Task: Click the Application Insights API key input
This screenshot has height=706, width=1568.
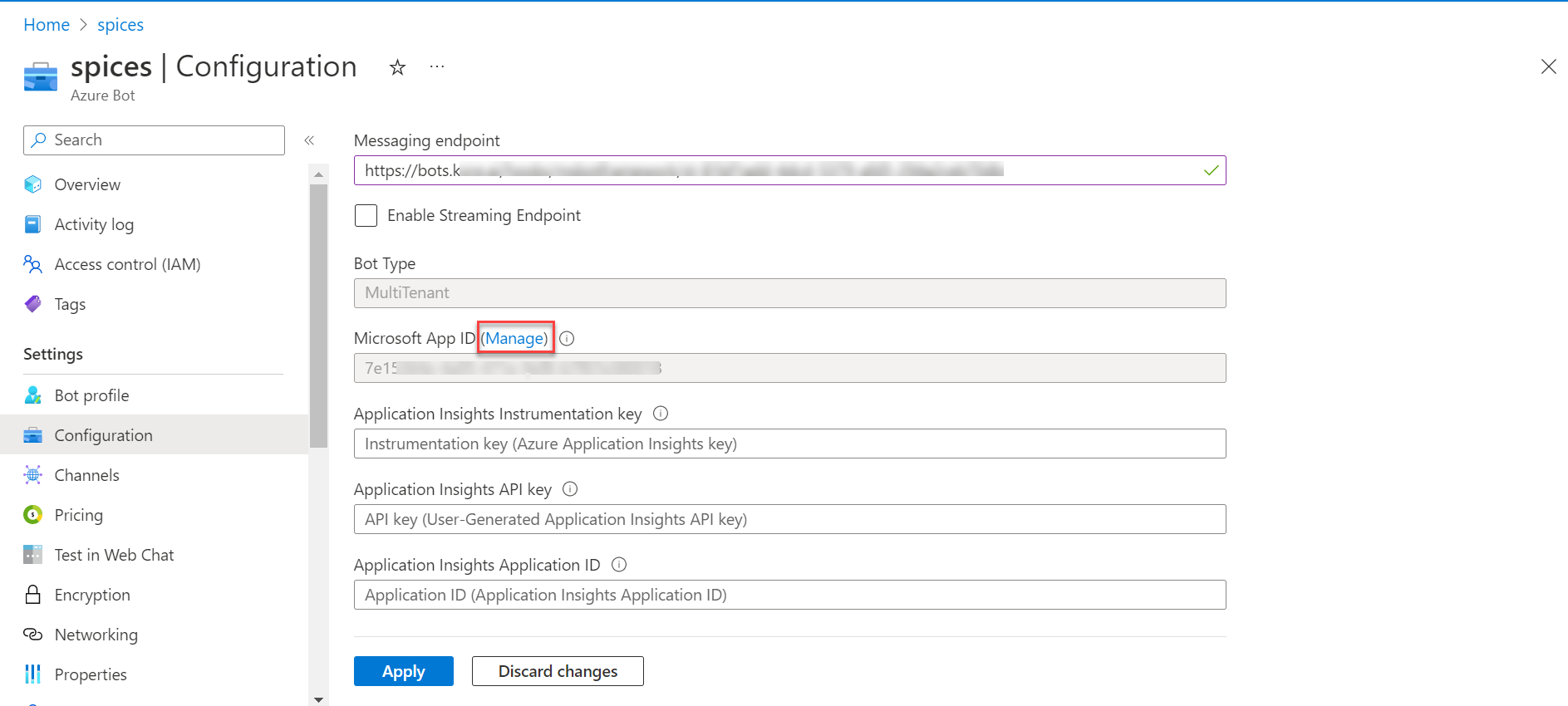Action: pyautogui.click(x=789, y=519)
